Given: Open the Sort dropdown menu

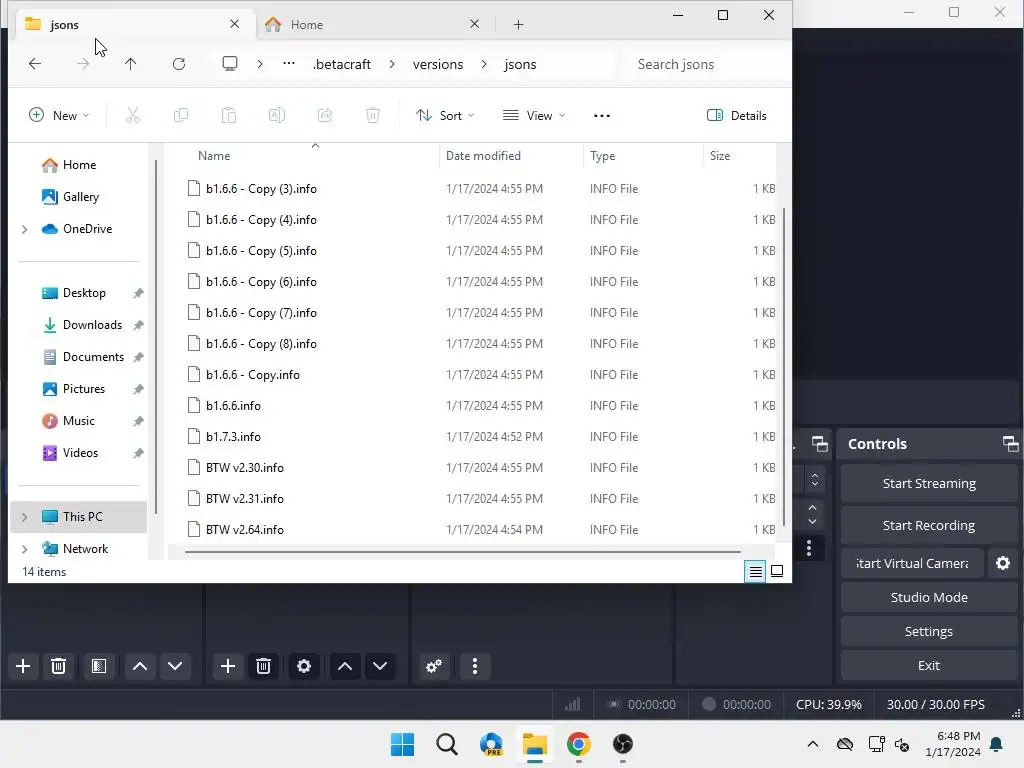Looking at the screenshot, I should 445,116.
